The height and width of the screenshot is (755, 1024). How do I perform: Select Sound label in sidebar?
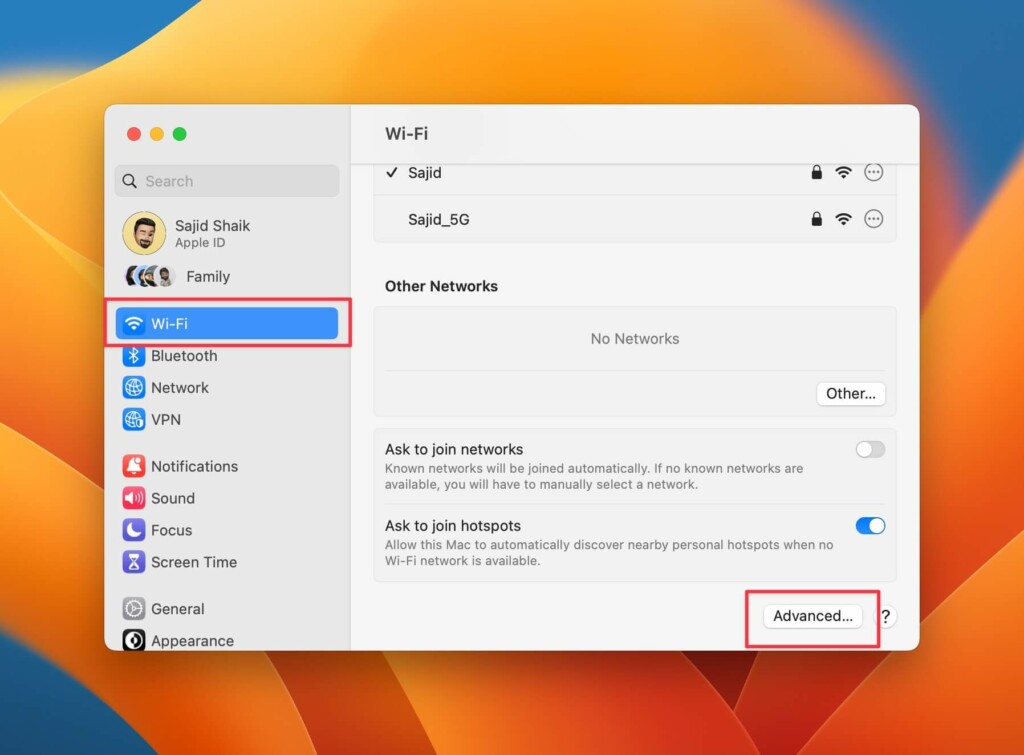pos(173,498)
